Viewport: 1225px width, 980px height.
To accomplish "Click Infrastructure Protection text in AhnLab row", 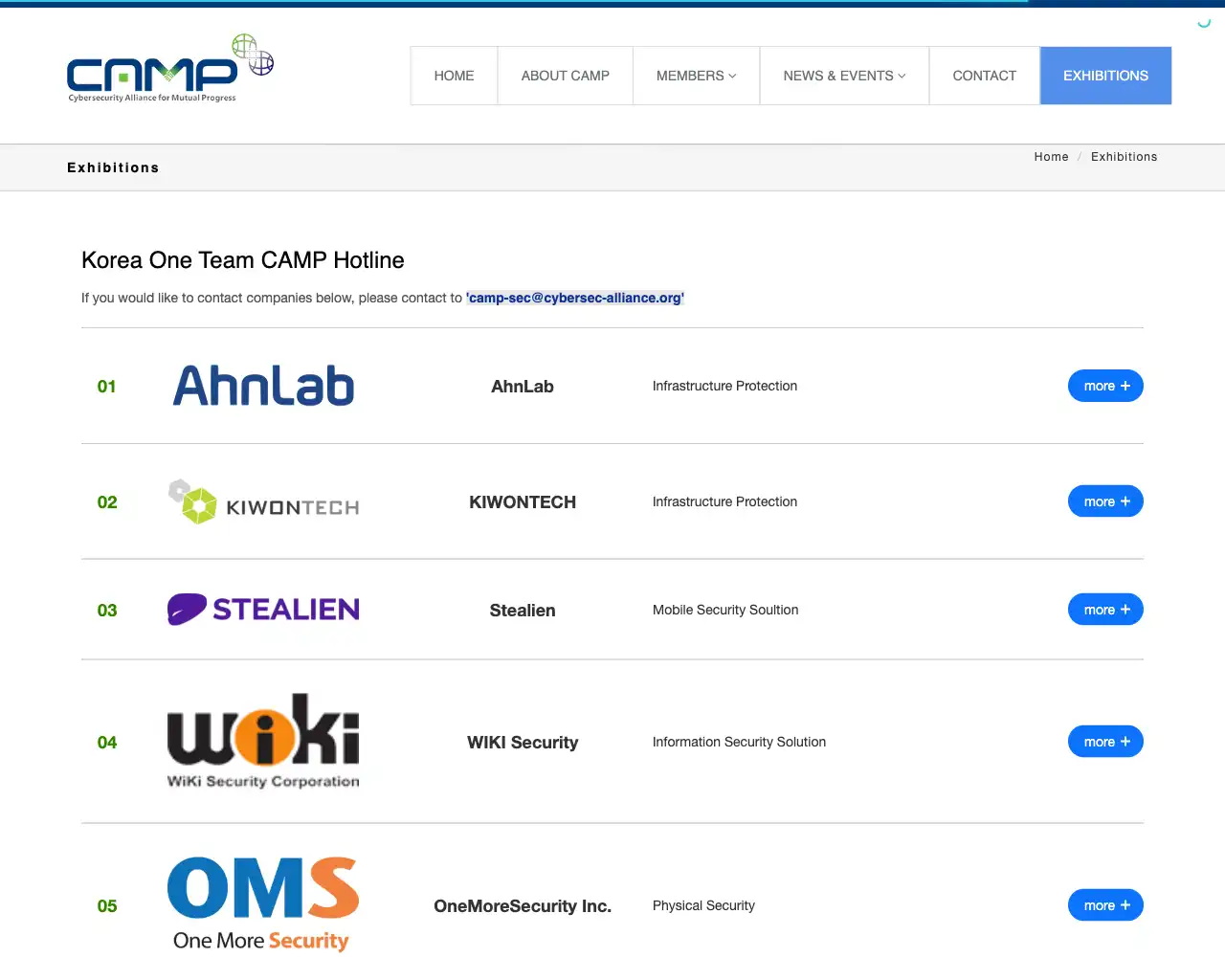I will pyautogui.click(x=724, y=386).
